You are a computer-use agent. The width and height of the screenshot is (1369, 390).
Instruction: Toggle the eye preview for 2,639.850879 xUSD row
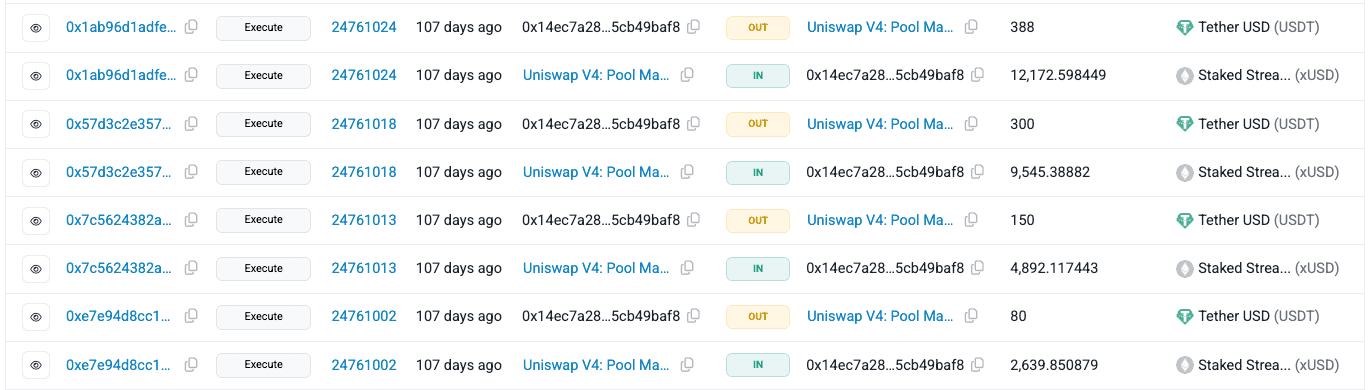pyautogui.click(x=36, y=365)
